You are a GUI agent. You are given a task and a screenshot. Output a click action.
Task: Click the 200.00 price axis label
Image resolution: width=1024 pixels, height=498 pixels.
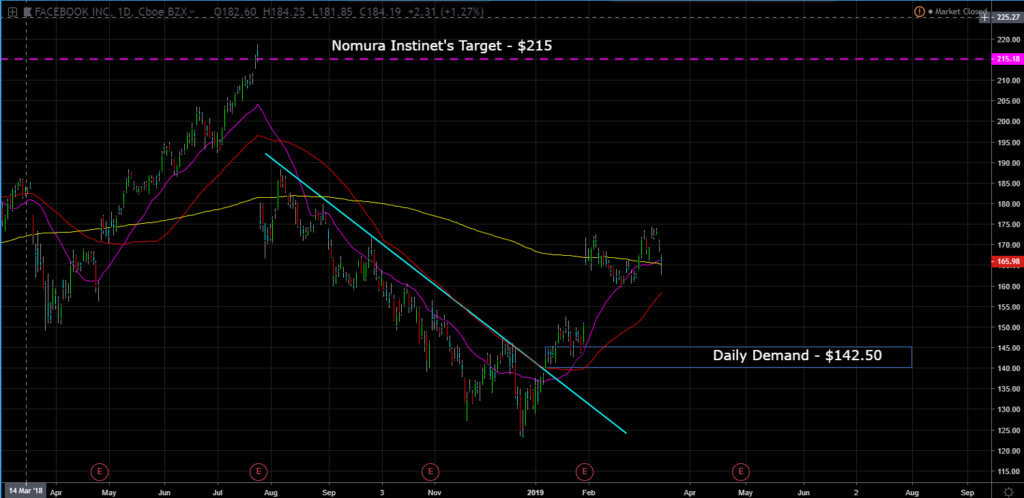(1008, 122)
